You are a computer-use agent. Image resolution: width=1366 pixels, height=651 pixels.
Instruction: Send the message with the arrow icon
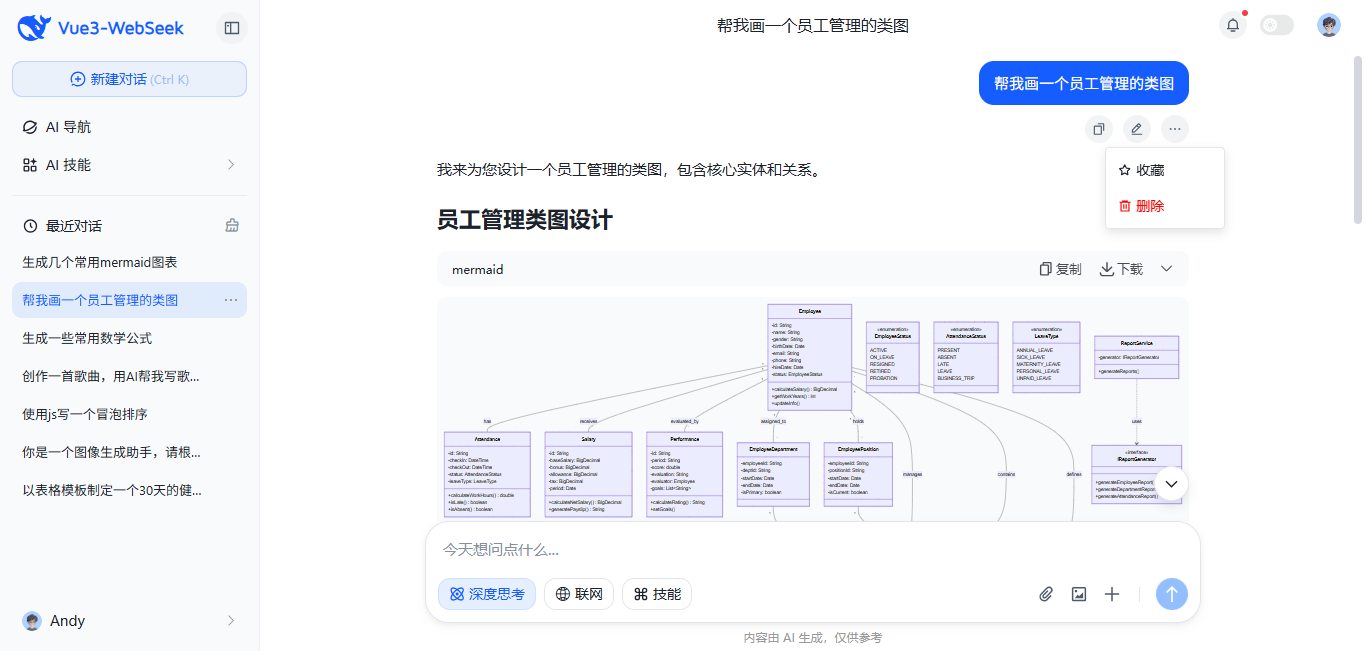tap(1171, 594)
